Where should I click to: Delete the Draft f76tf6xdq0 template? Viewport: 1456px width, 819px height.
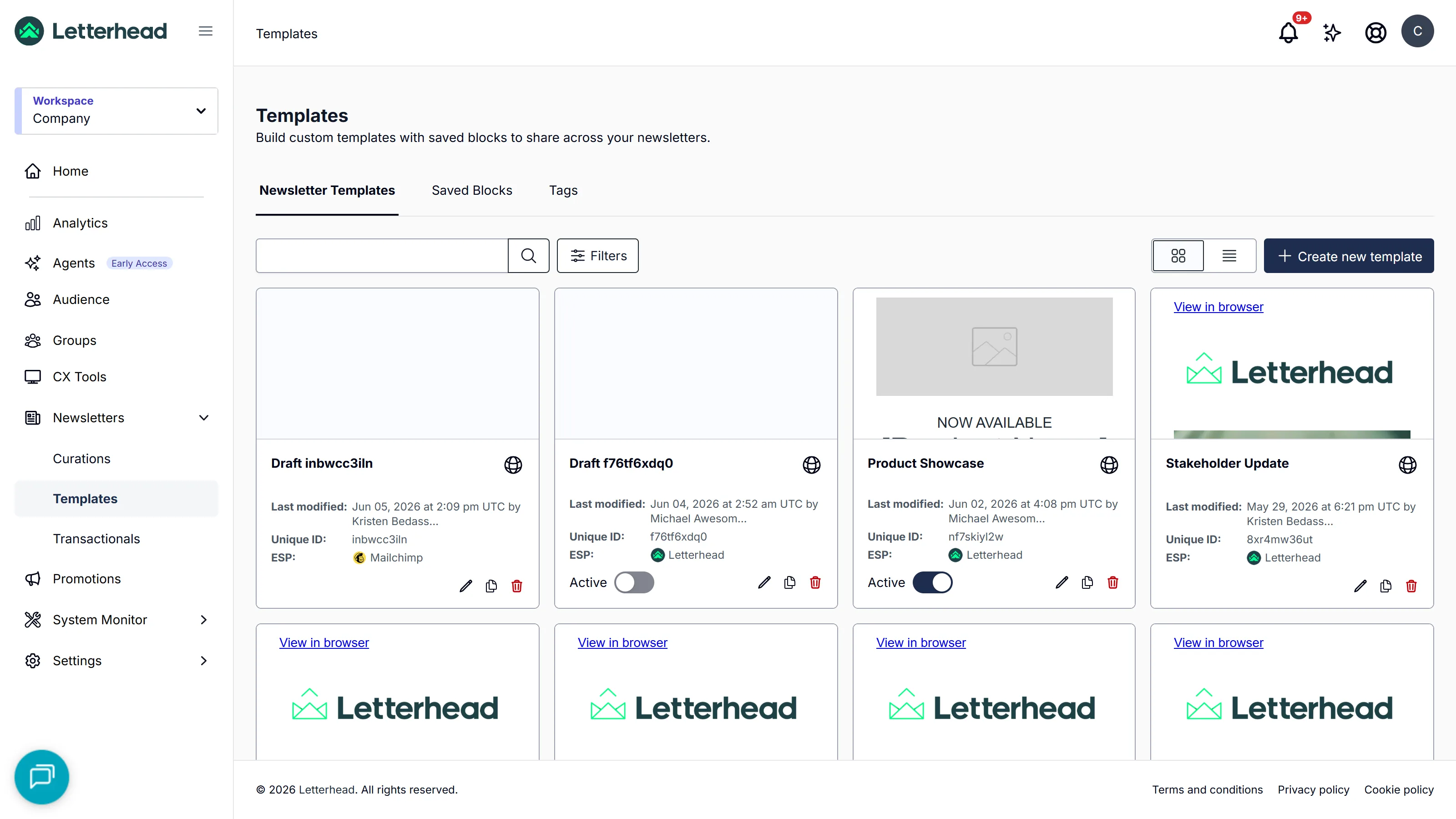pos(815,582)
